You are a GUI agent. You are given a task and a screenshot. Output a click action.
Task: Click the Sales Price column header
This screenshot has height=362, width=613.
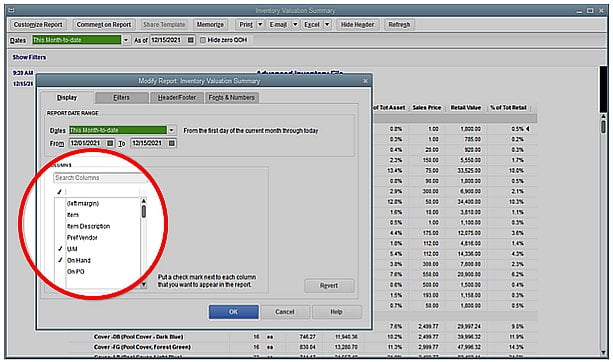[427, 108]
